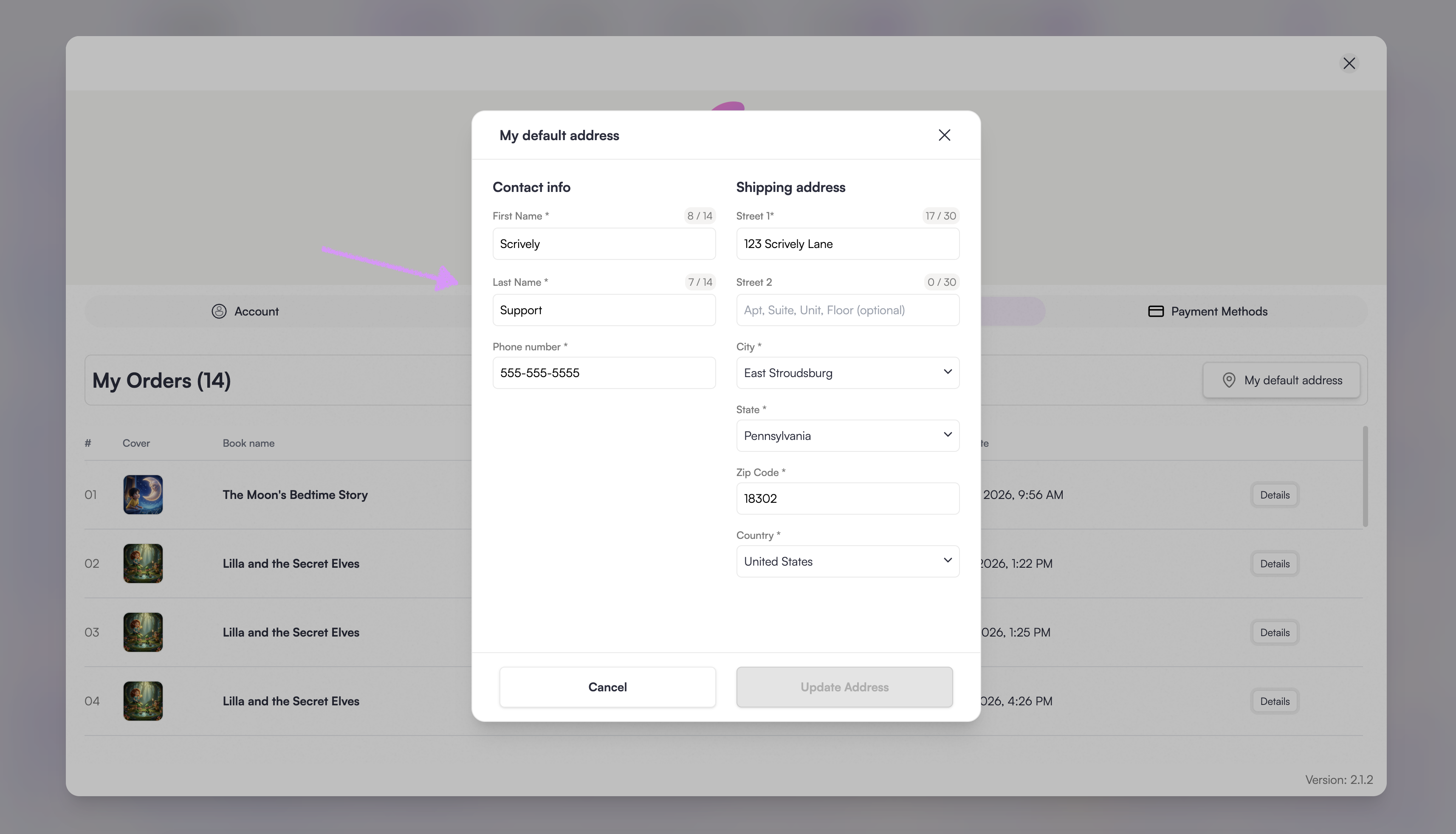Click the location pin icon
Viewport: 1456px width, 834px height.
pos(1229,380)
